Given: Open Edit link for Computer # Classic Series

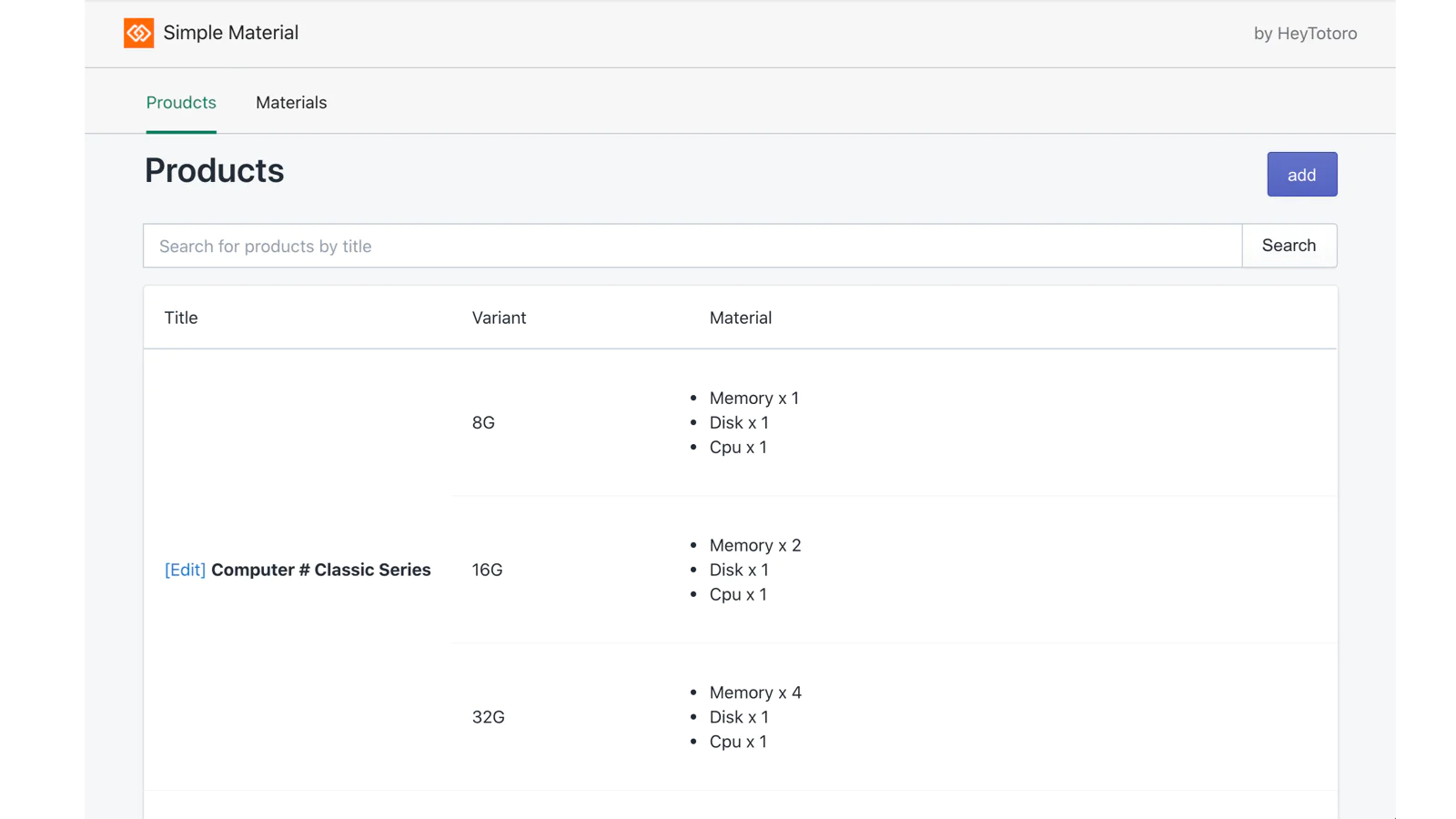Looking at the screenshot, I should (x=185, y=570).
